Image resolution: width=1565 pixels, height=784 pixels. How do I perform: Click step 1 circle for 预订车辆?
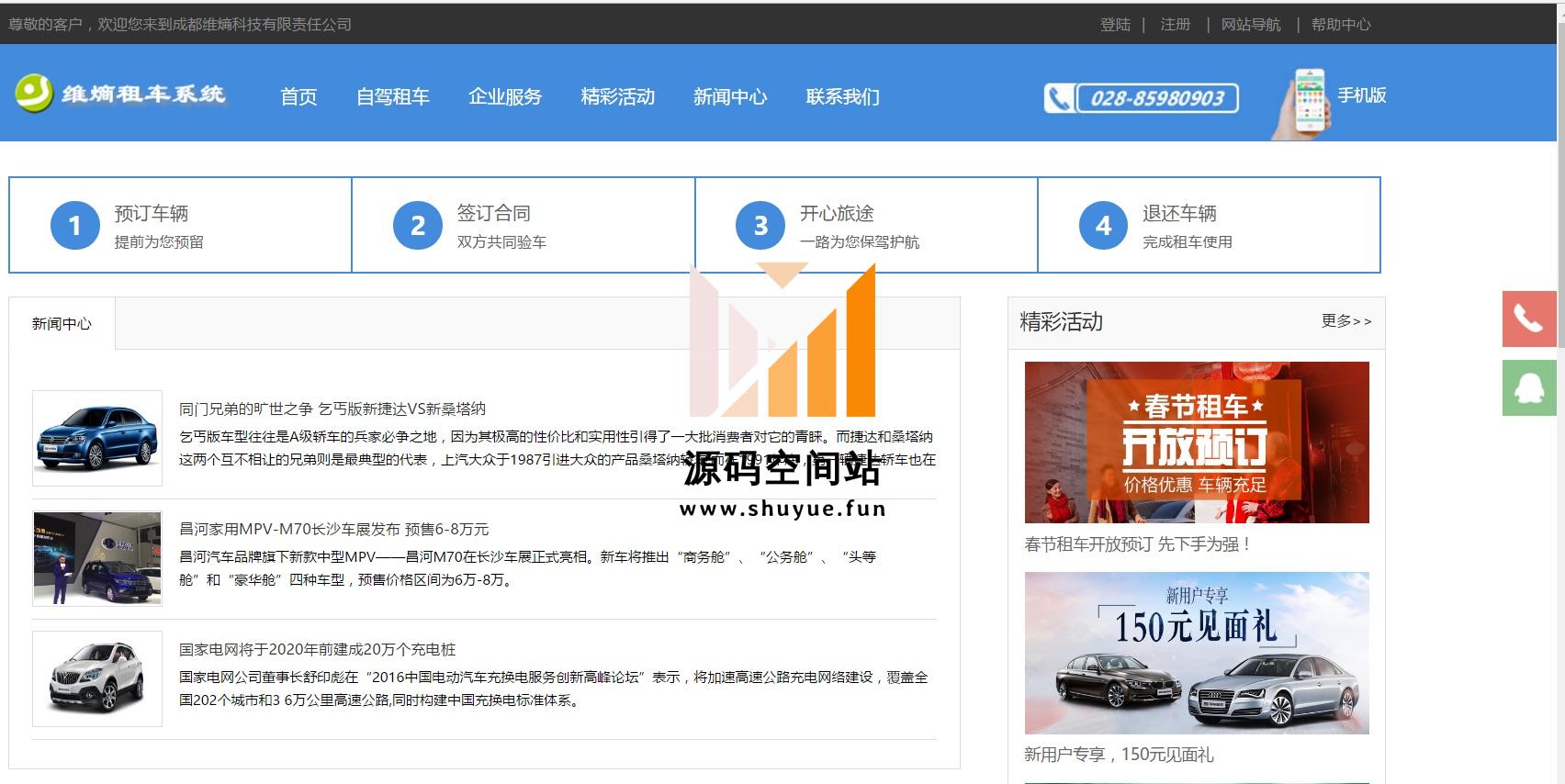(75, 225)
